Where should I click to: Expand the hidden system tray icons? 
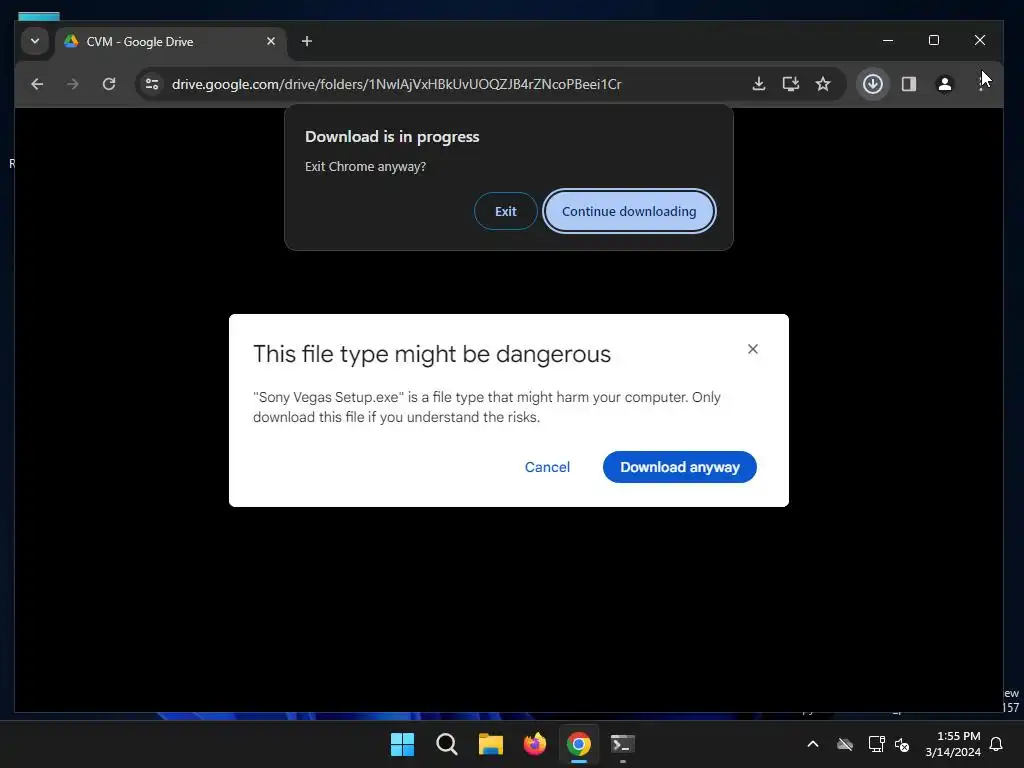click(813, 744)
